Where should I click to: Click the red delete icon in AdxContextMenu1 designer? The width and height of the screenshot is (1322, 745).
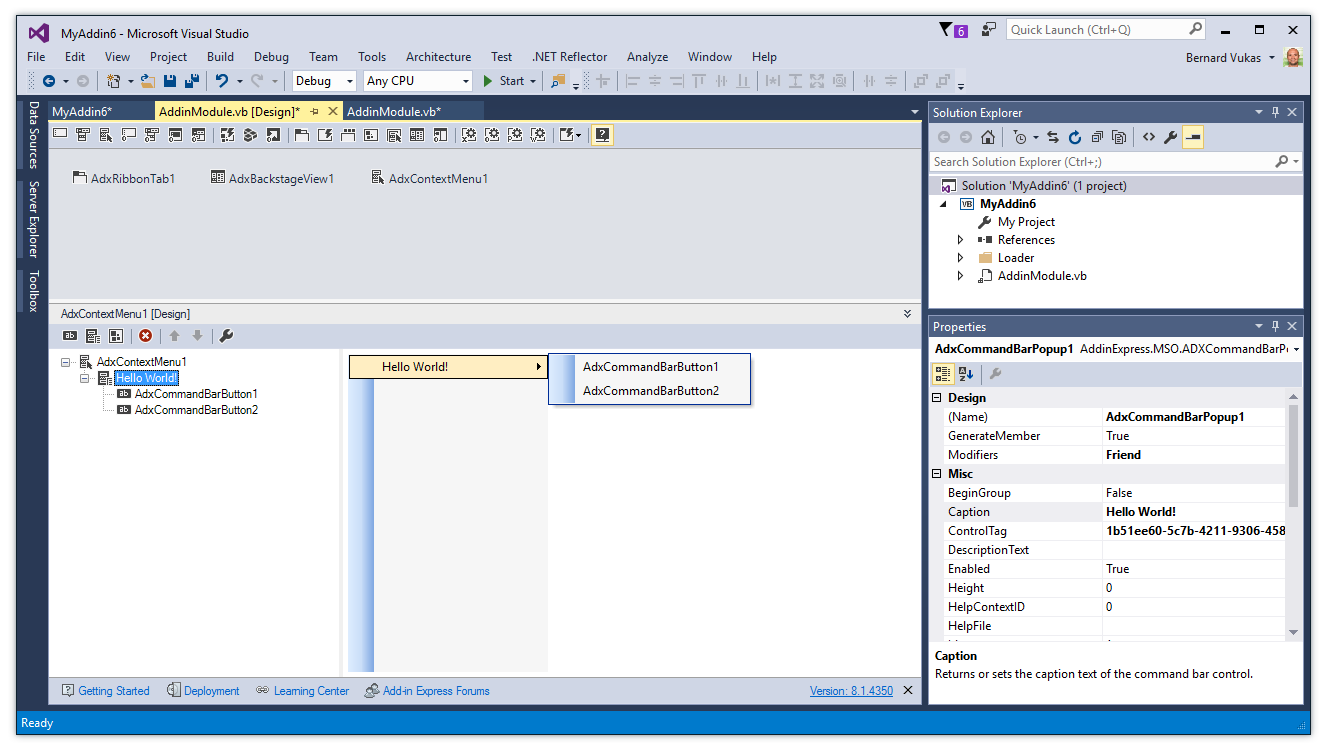coord(145,336)
